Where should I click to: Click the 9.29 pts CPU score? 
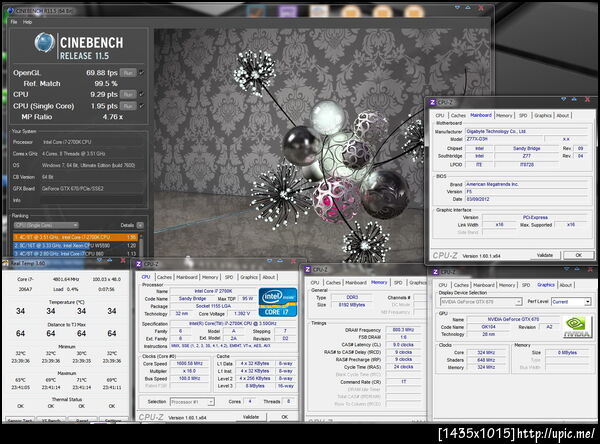pyautogui.click(x=104, y=94)
